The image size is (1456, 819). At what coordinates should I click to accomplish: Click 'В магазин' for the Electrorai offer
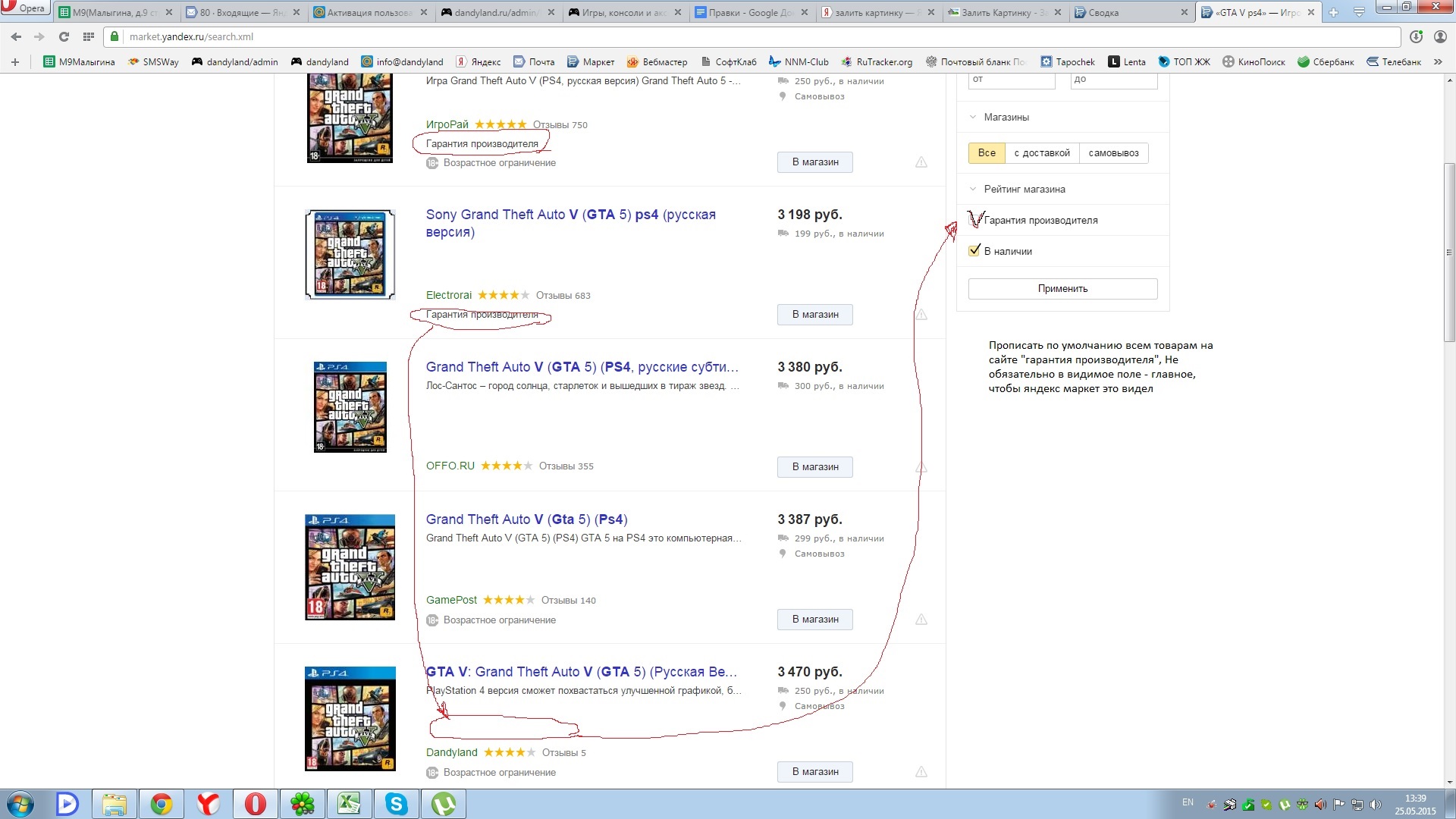[814, 314]
